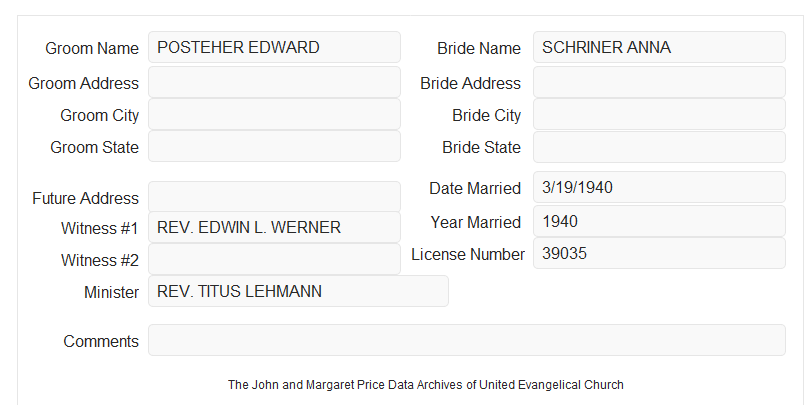Click the Bride State field
Viewport: 805px width, 405px height.
pos(659,147)
